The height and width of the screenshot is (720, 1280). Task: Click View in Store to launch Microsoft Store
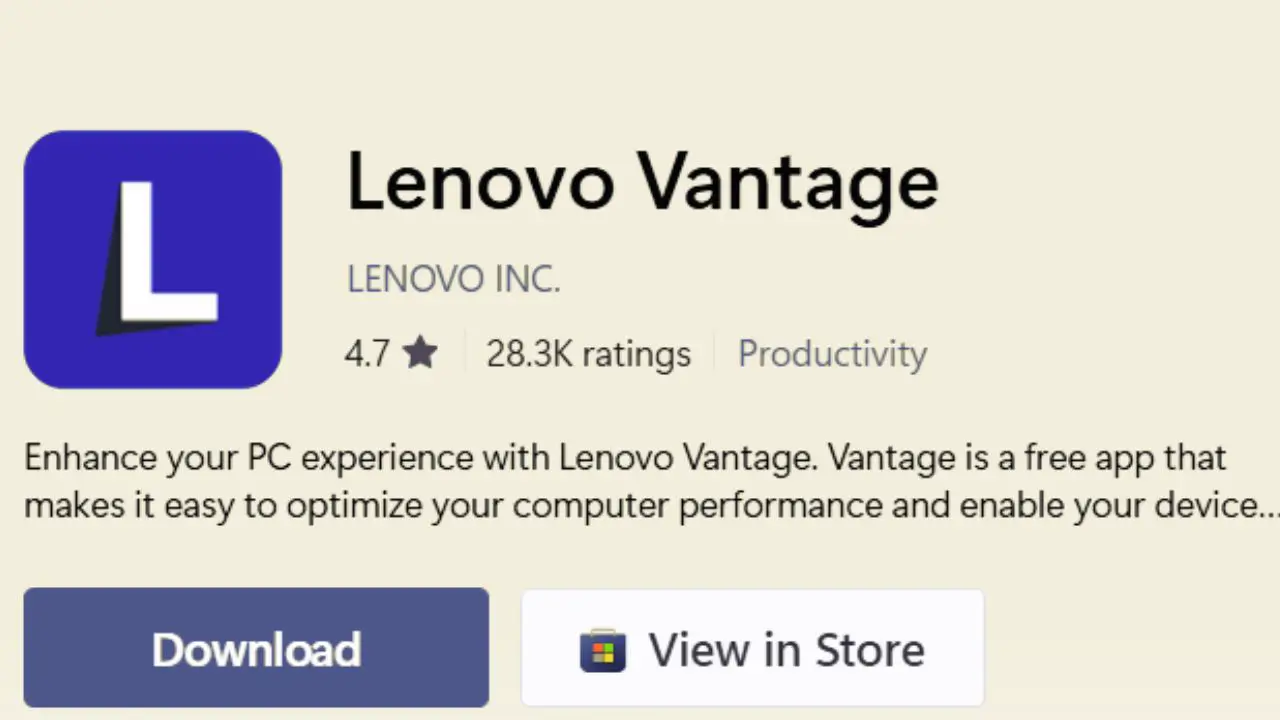pyautogui.click(x=752, y=649)
